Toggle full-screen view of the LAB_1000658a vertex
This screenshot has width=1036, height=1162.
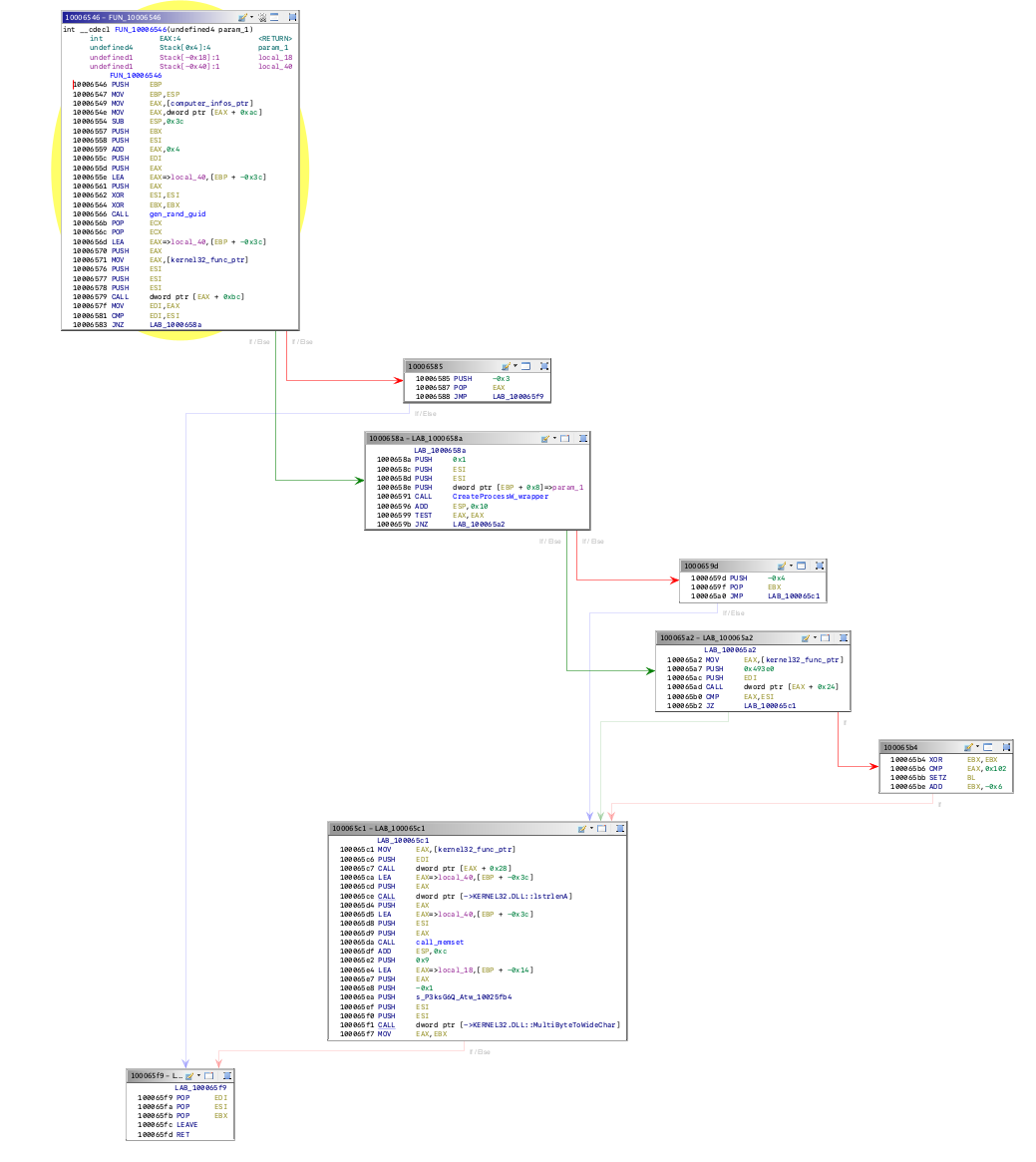[x=564, y=438]
